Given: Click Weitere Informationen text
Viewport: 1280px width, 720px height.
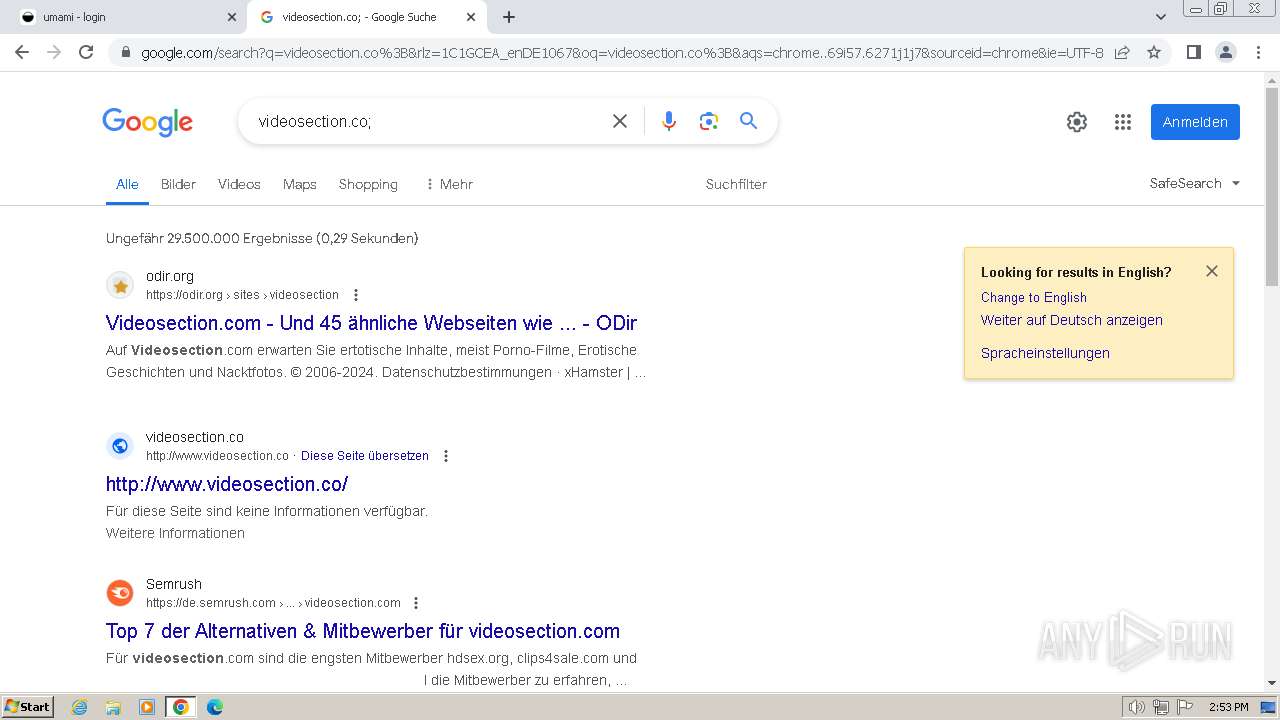Looking at the screenshot, I should [175, 533].
